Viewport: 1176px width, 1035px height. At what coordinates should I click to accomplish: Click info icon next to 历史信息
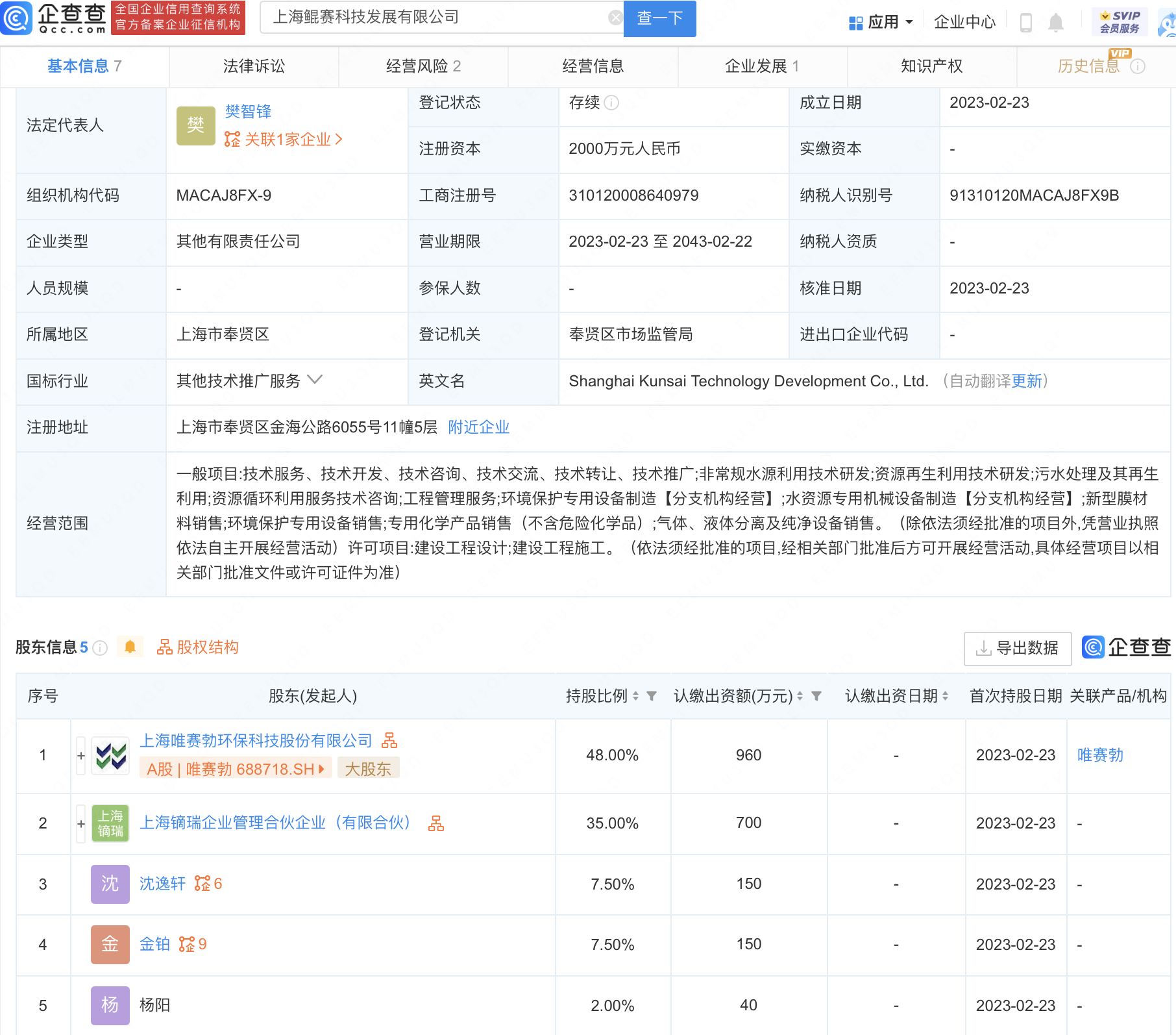tap(1138, 66)
